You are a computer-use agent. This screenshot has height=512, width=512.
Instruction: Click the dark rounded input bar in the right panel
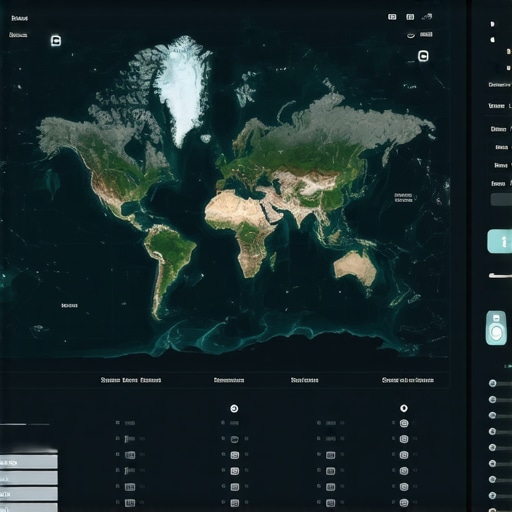click(x=501, y=199)
